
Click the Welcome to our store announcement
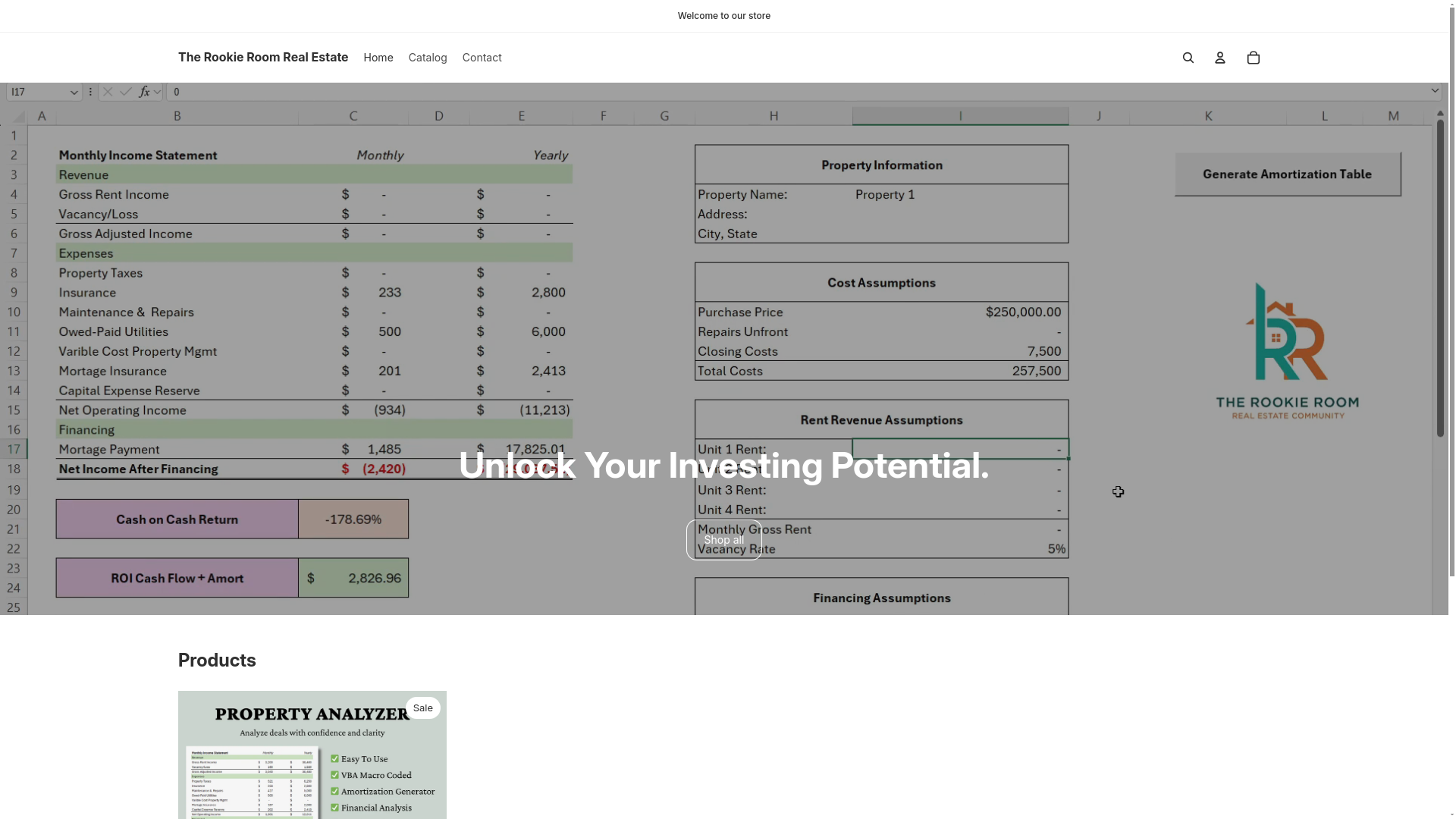pyautogui.click(x=723, y=16)
